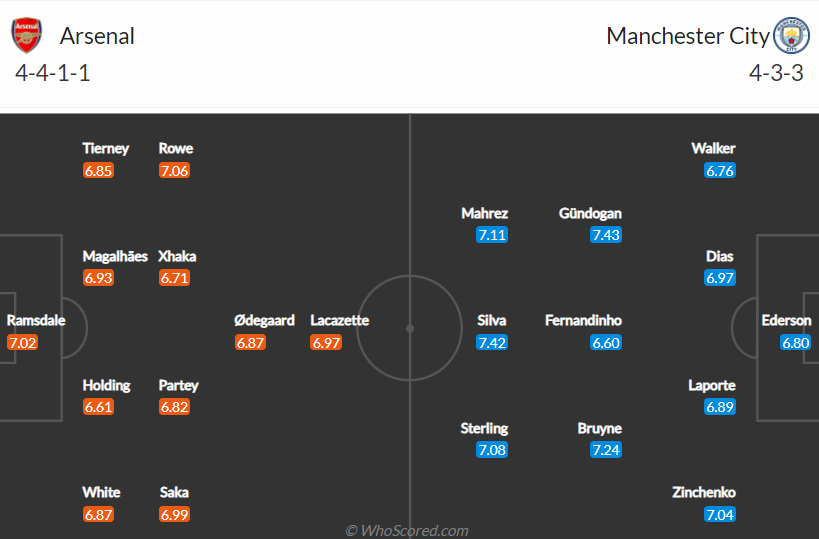This screenshot has height=539, width=819.
Task: Click Bruyne's 7.24 rating badge
Action: [x=606, y=450]
